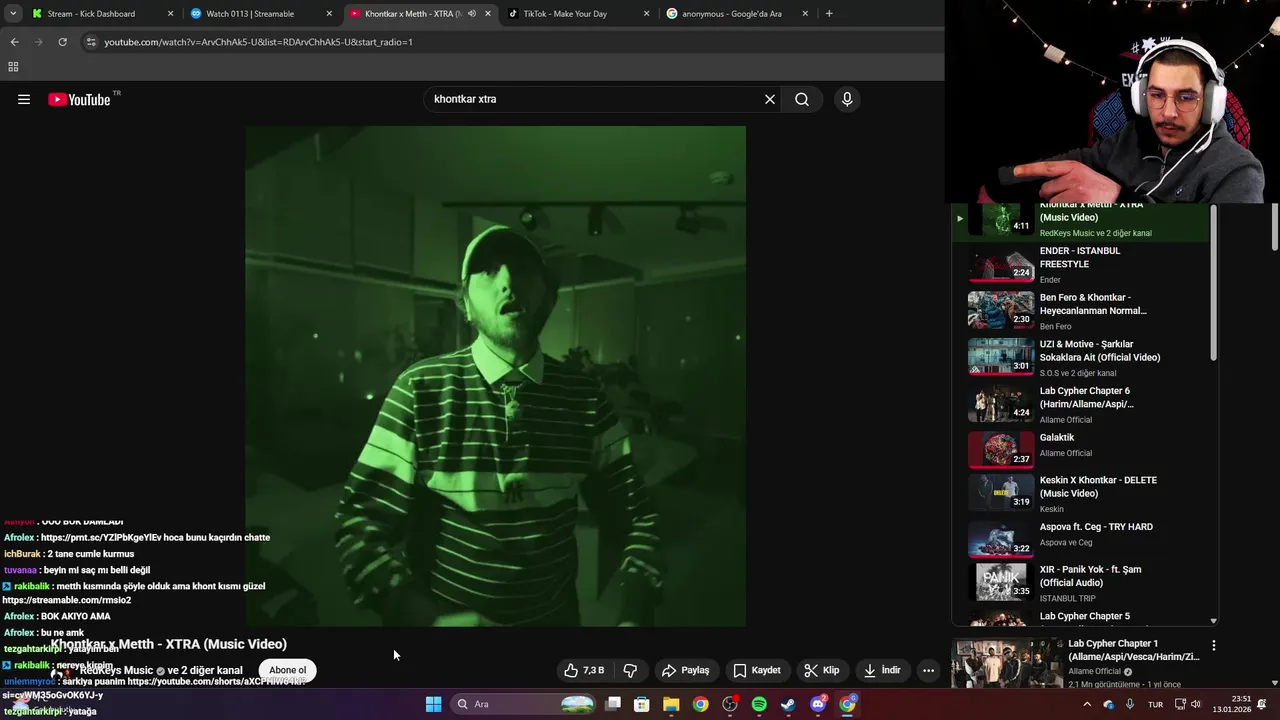Screen dimensions: 1280x720
Task: Open Discord from the taskbar
Action: click(818, 704)
